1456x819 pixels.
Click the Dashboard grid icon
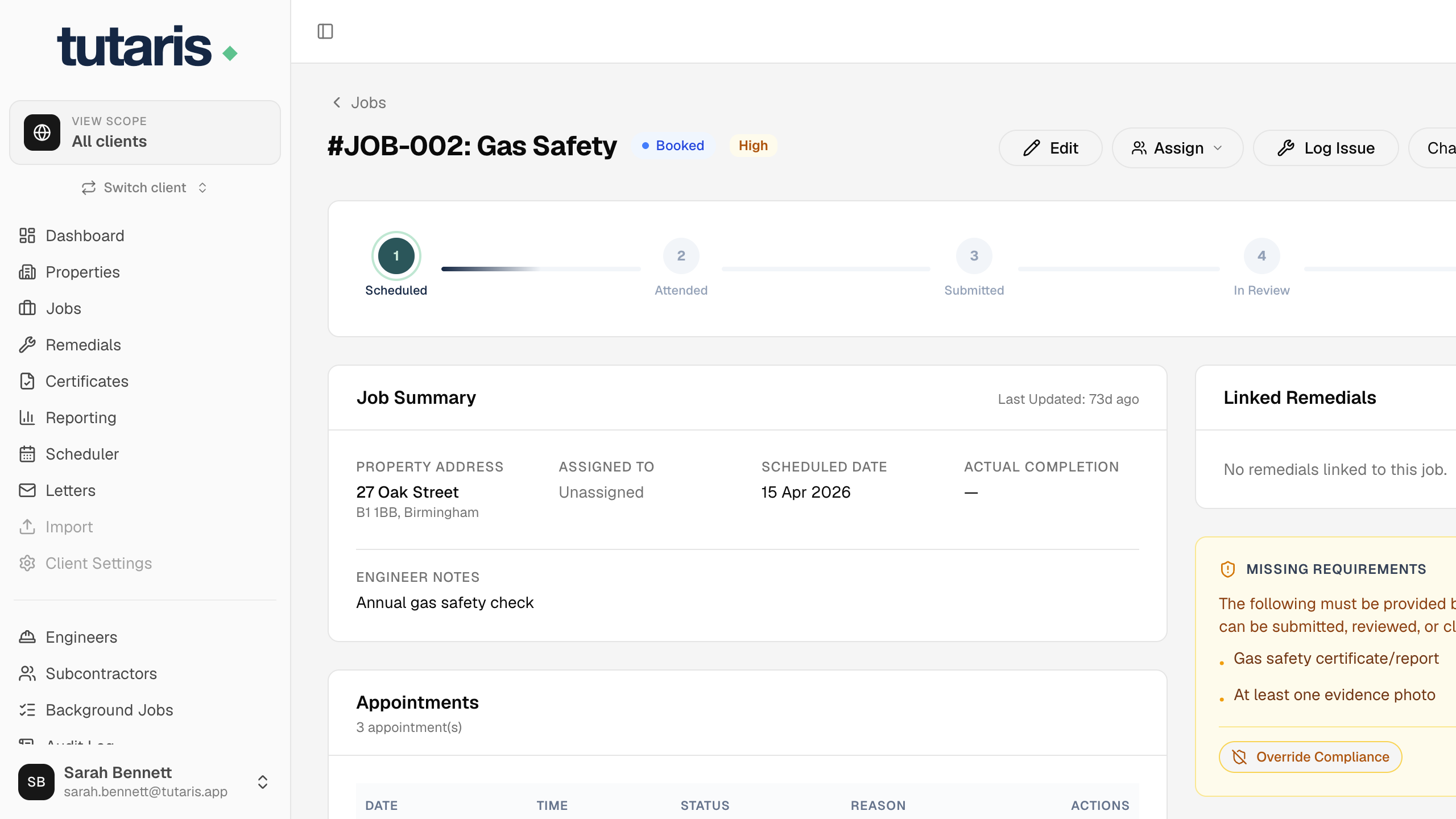pyautogui.click(x=27, y=235)
